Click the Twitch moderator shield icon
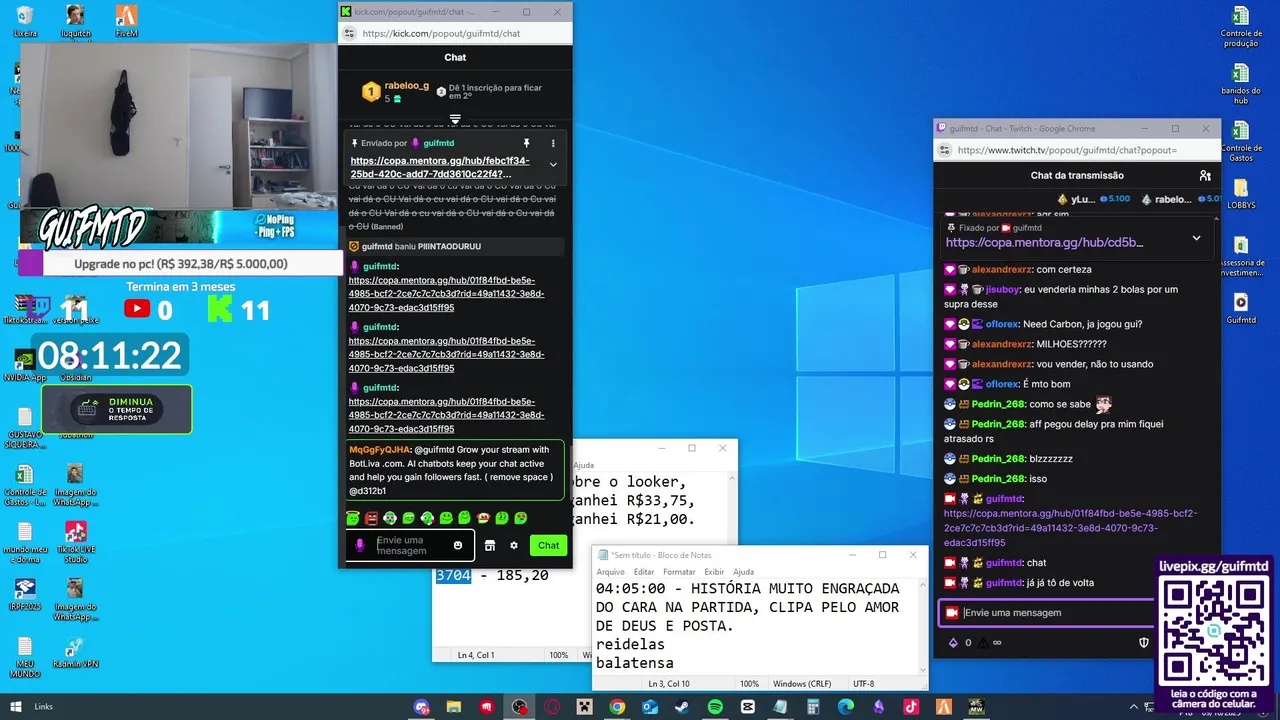 point(1144,643)
